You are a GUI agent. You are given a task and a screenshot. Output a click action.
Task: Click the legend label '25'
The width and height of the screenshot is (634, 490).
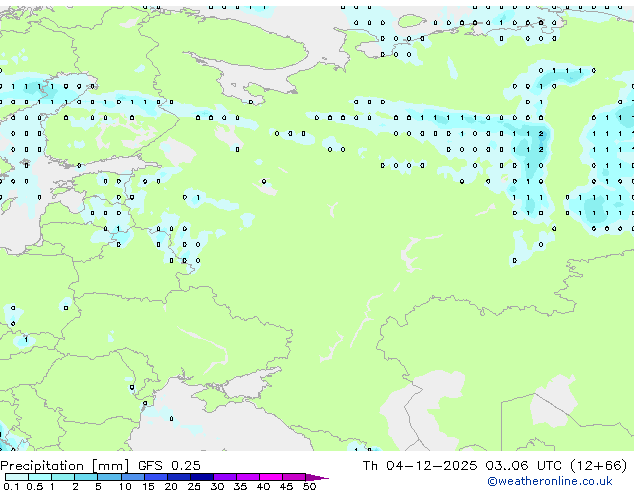pyautogui.click(x=194, y=486)
